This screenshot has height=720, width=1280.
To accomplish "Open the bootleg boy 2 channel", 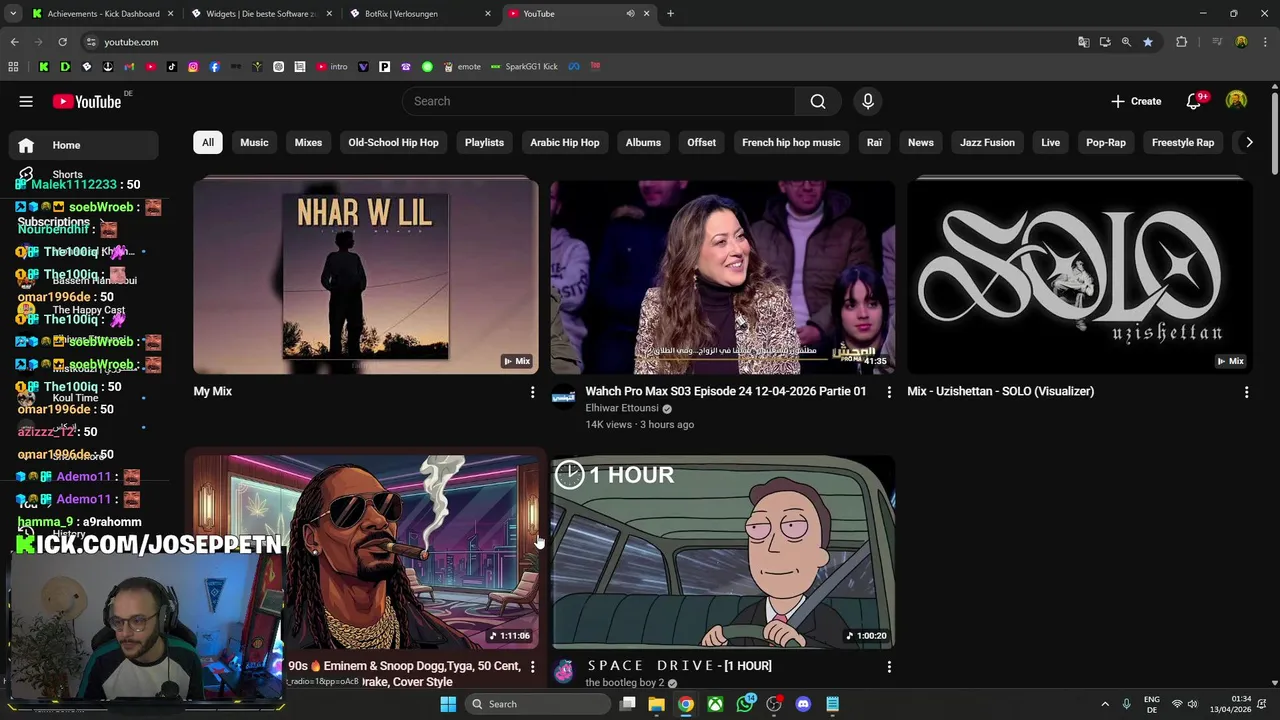I will point(625,683).
